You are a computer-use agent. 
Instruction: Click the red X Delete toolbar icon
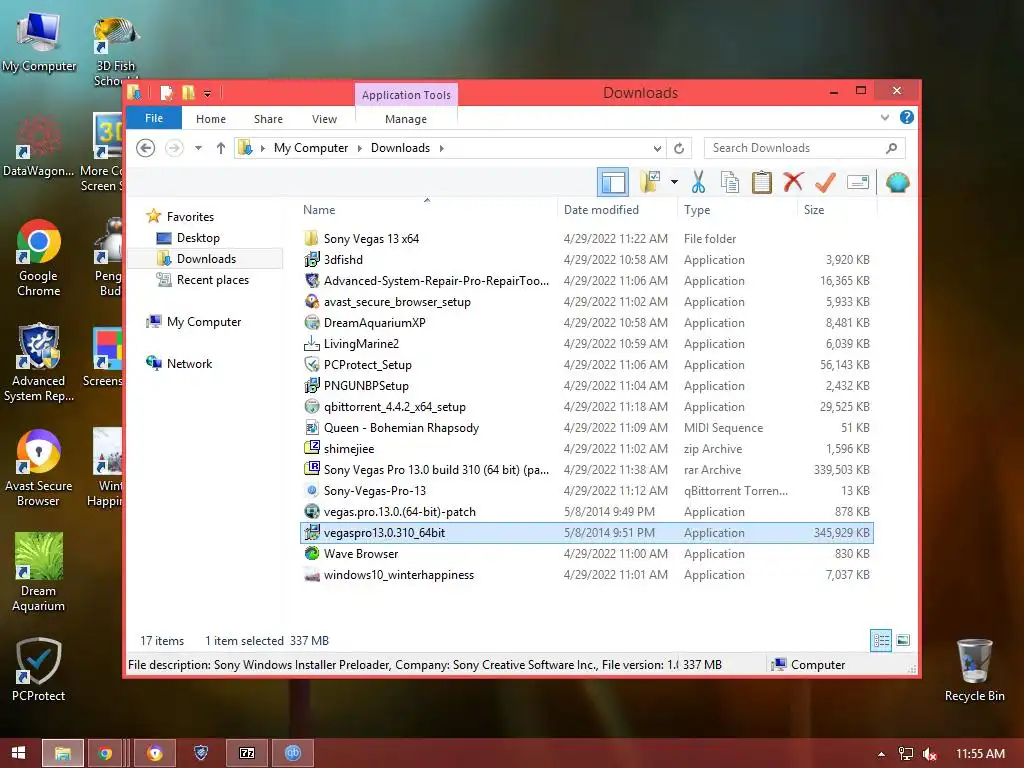tap(793, 182)
